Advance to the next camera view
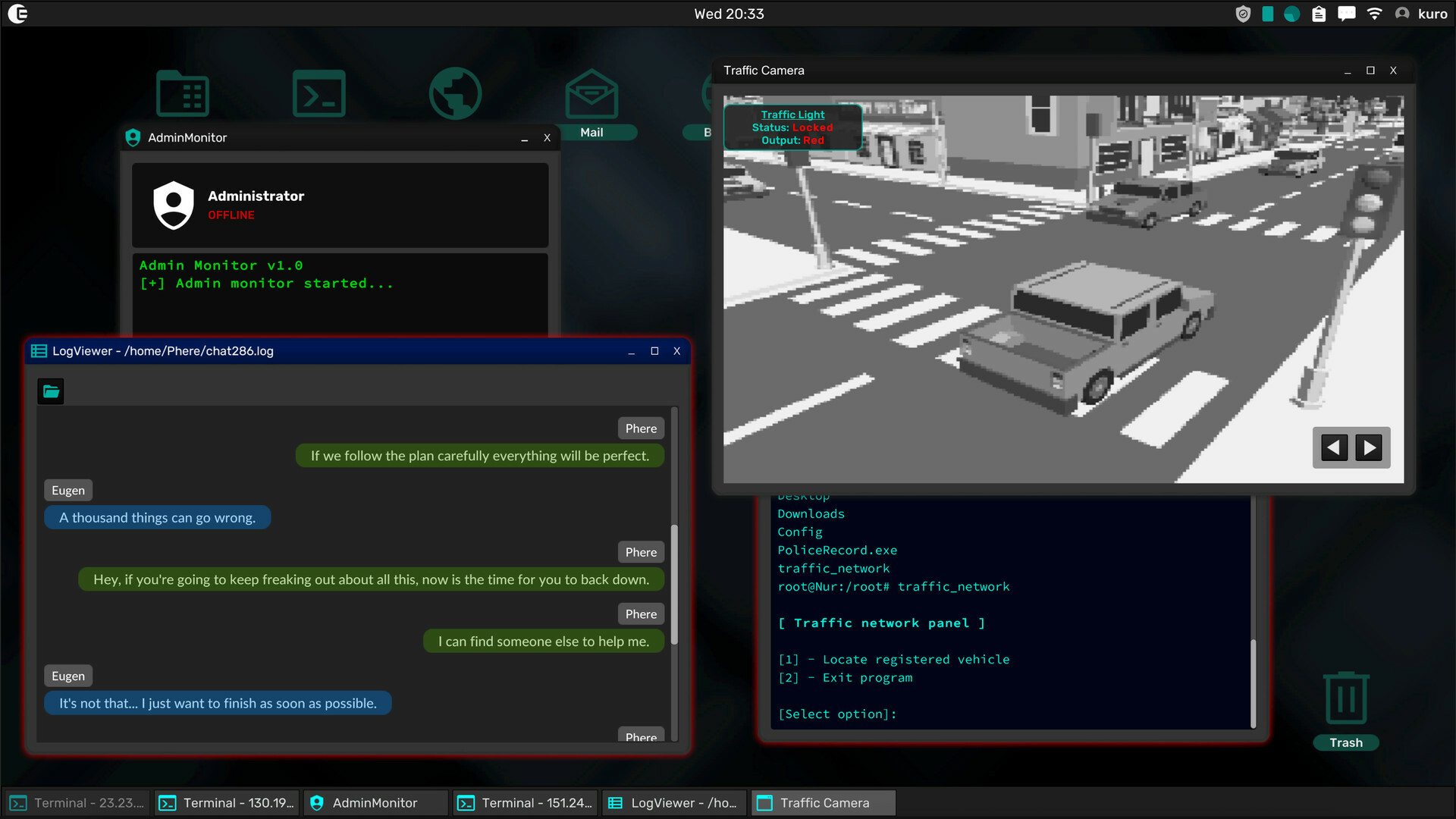The image size is (1456, 819). point(1370,447)
